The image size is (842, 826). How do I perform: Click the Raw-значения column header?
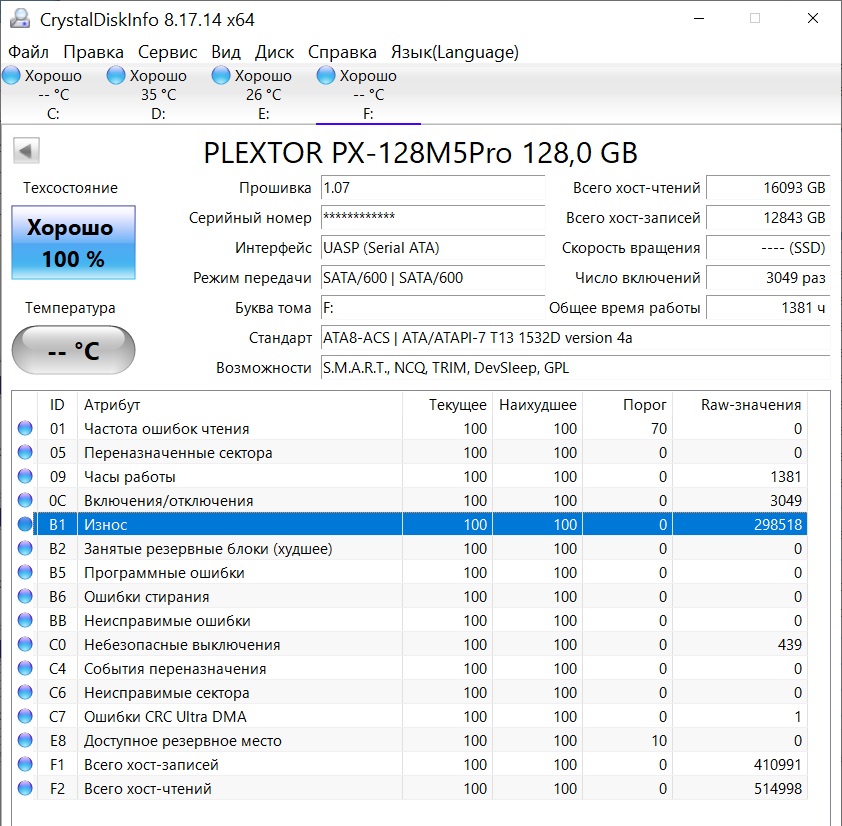click(x=740, y=405)
